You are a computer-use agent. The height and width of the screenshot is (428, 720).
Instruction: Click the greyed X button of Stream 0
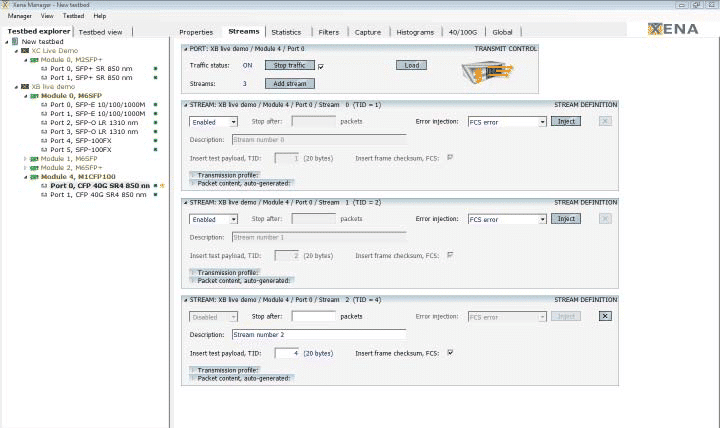tap(605, 121)
